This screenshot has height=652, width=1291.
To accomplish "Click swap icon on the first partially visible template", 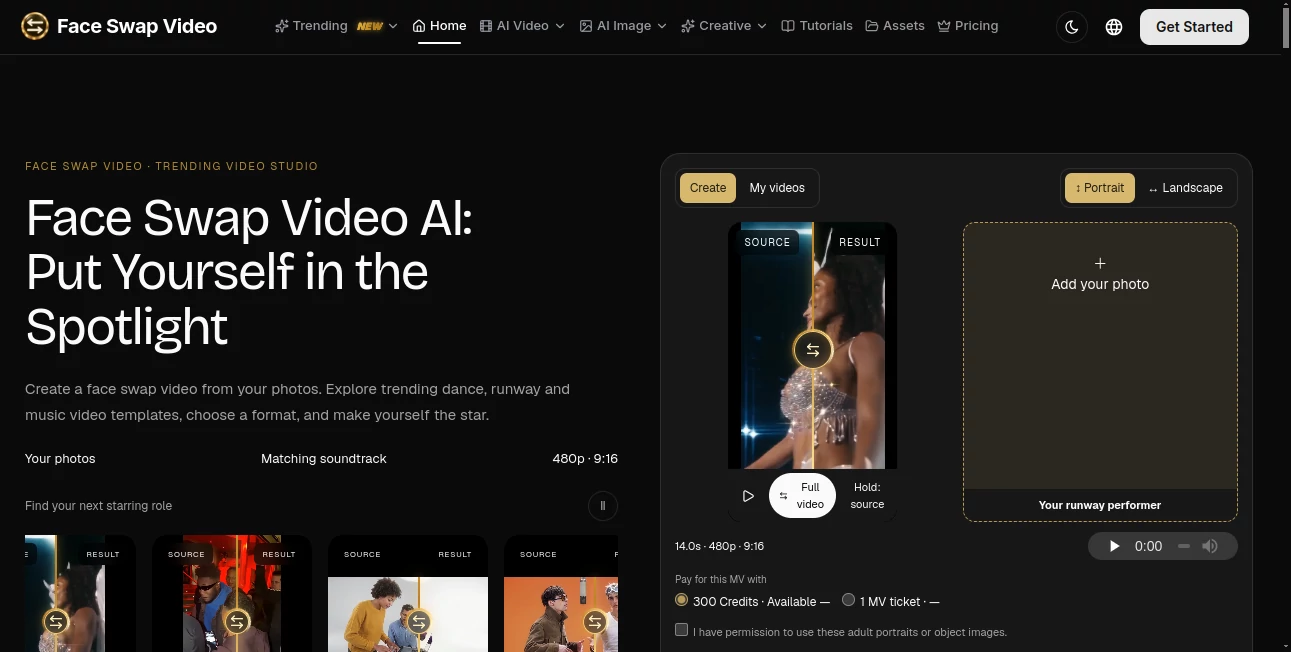I will click(56, 622).
